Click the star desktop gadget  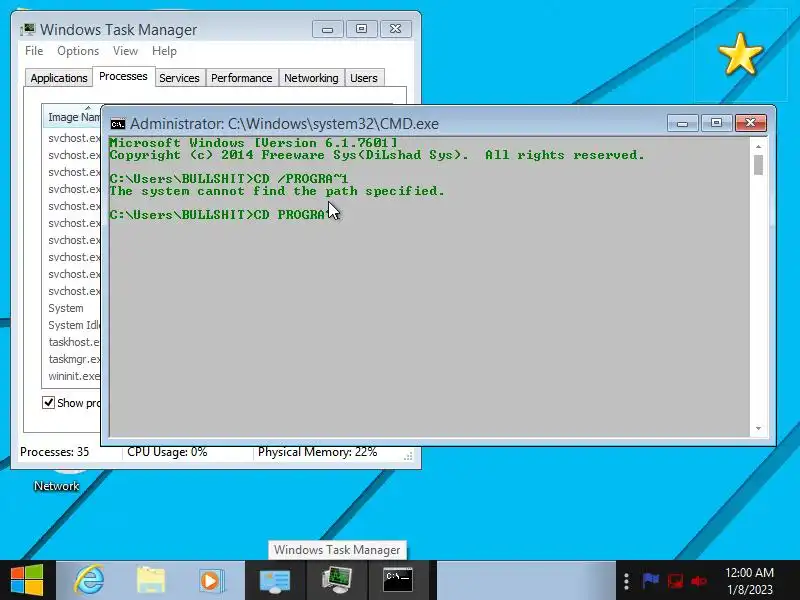(x=740, y=55)
